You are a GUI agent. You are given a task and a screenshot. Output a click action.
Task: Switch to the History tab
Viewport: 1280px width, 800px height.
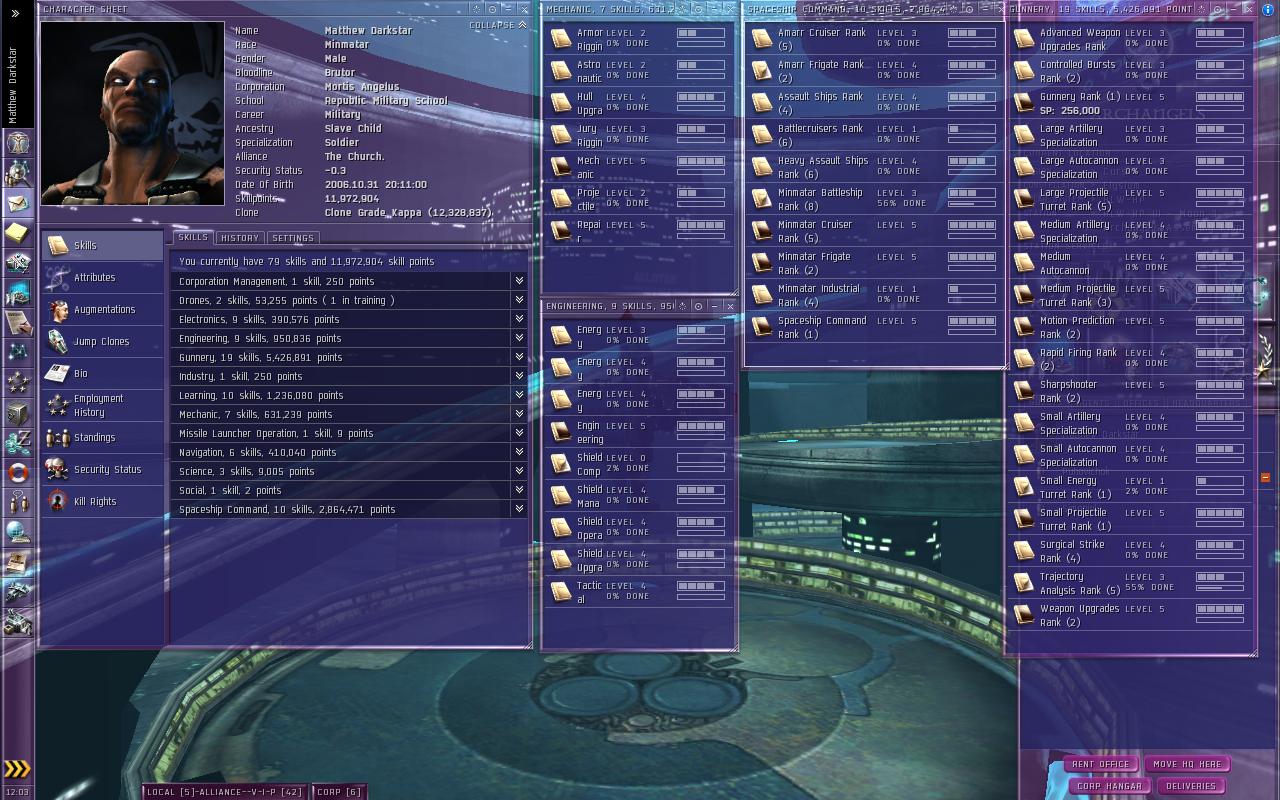click(240, 238)
